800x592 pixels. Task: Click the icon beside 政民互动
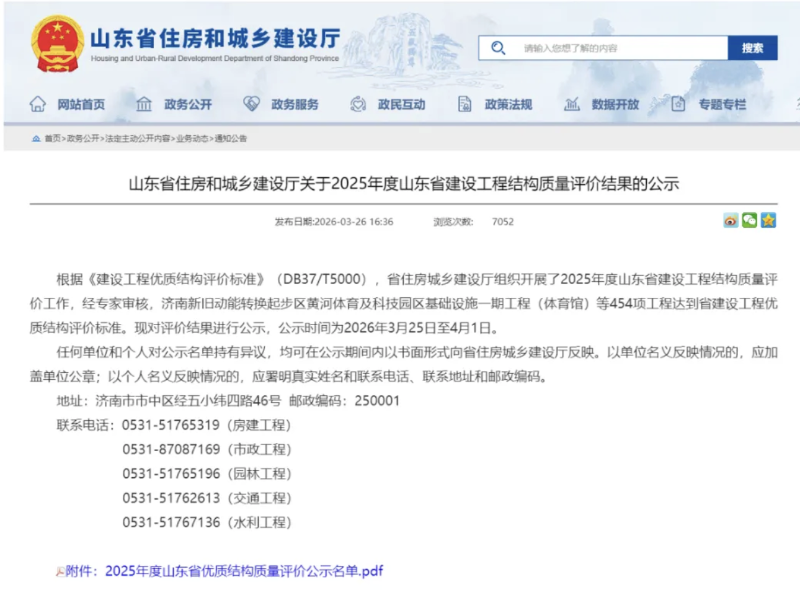point(358,104)
